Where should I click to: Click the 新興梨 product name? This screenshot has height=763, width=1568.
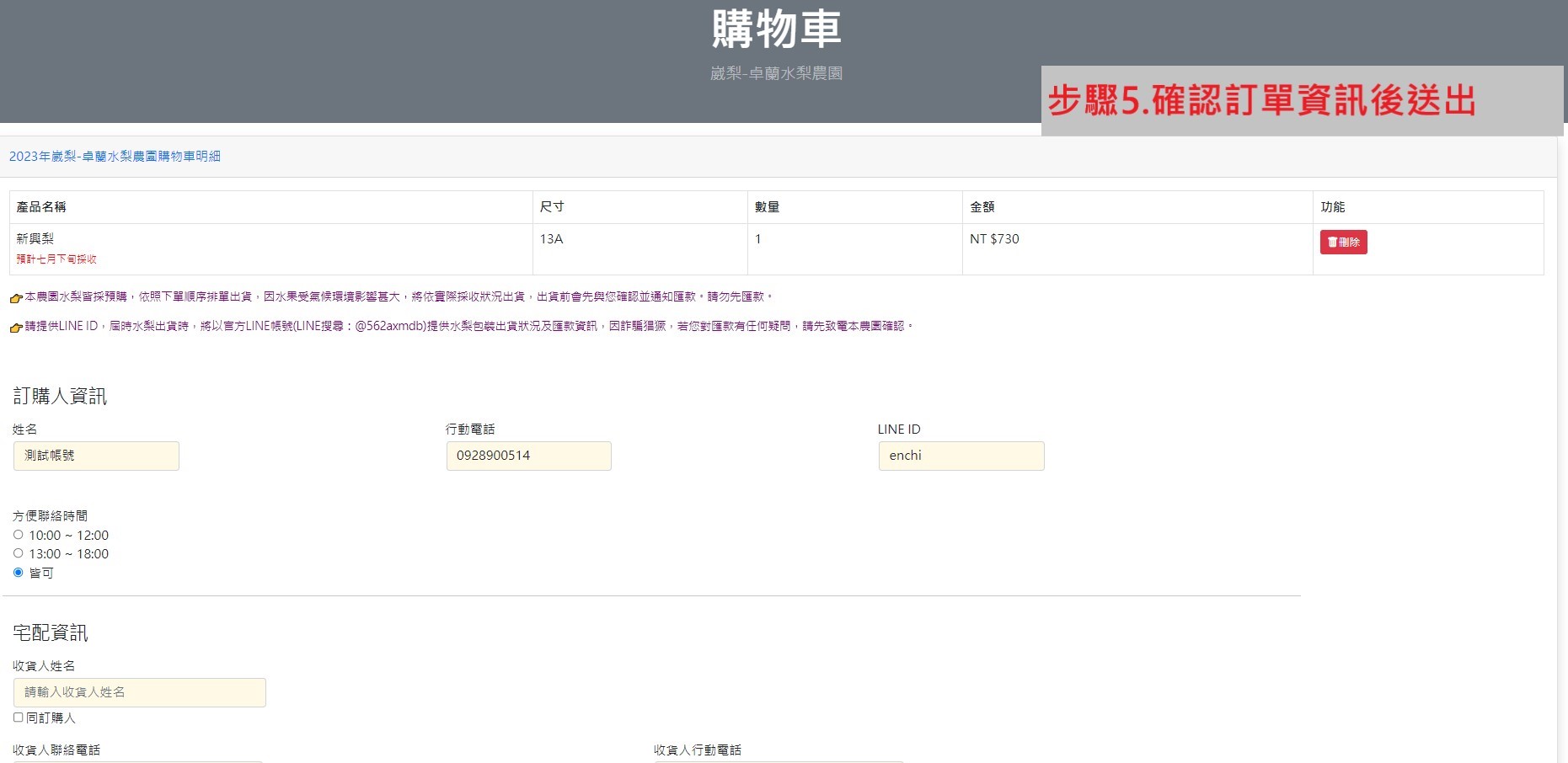(x=35, y=239)
